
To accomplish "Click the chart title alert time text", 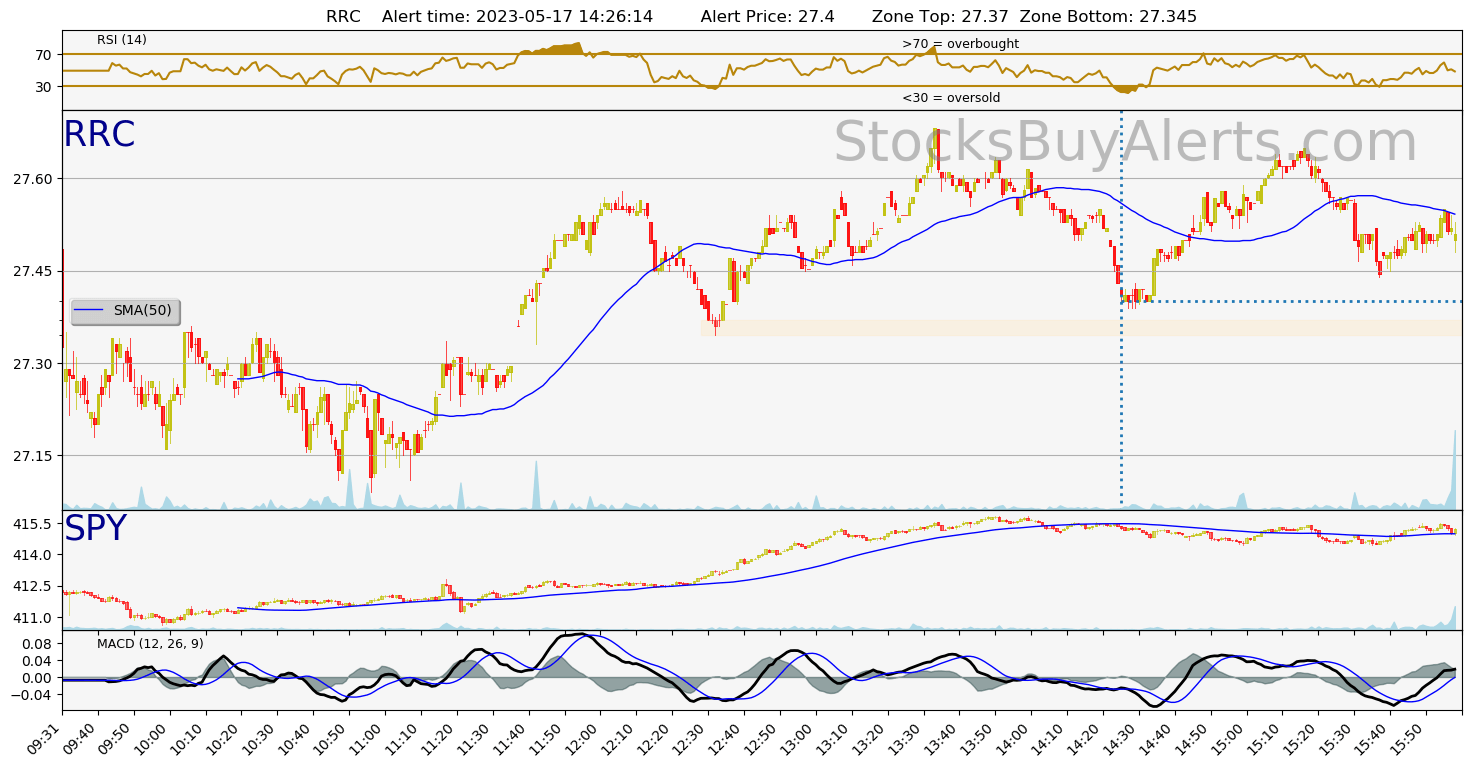I will coord(517,17).
